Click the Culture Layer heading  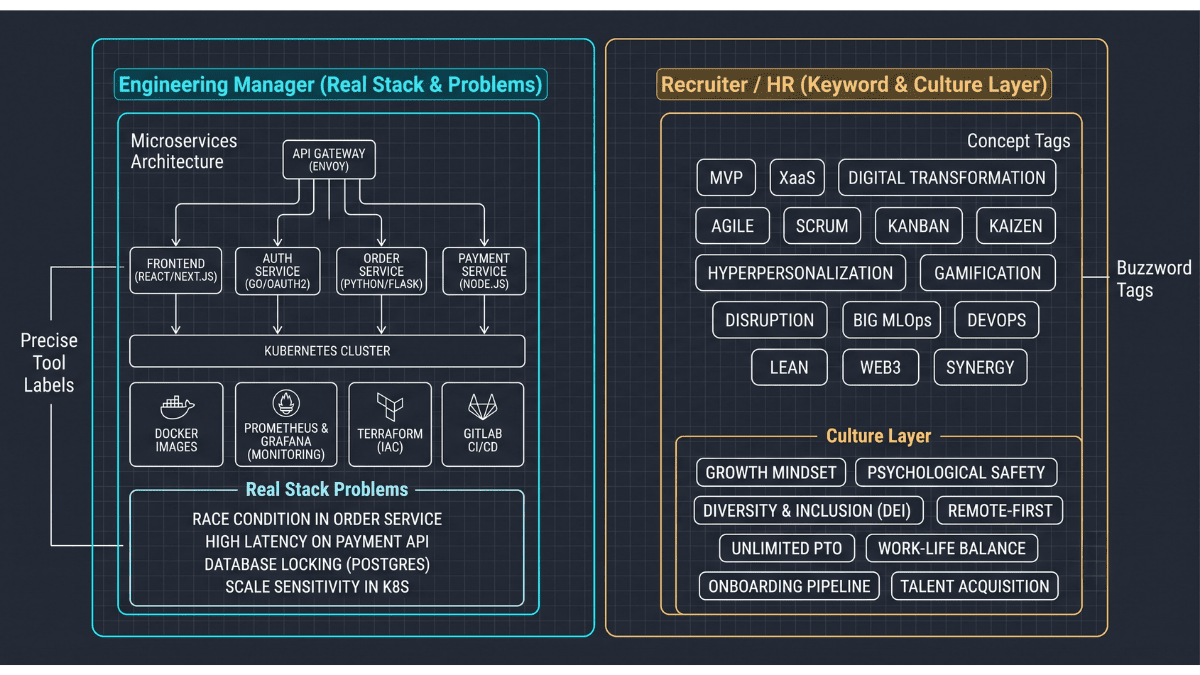[x=878, y=436]
